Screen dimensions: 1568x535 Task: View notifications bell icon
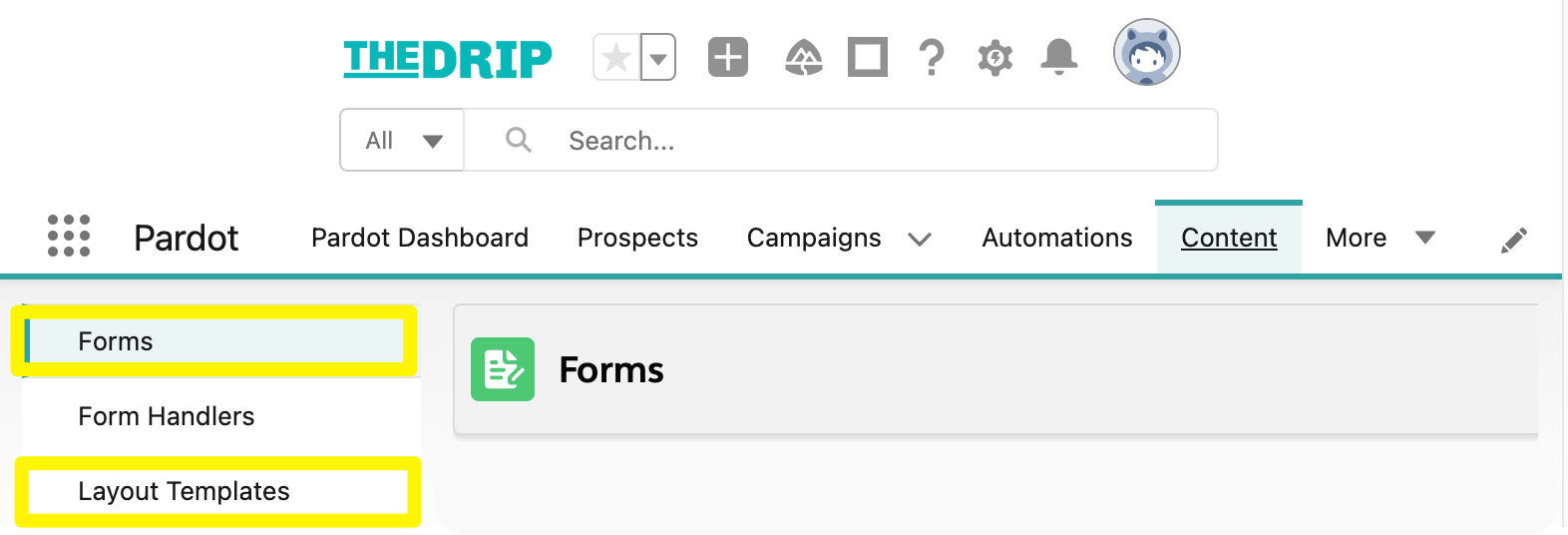point(1059,57)
